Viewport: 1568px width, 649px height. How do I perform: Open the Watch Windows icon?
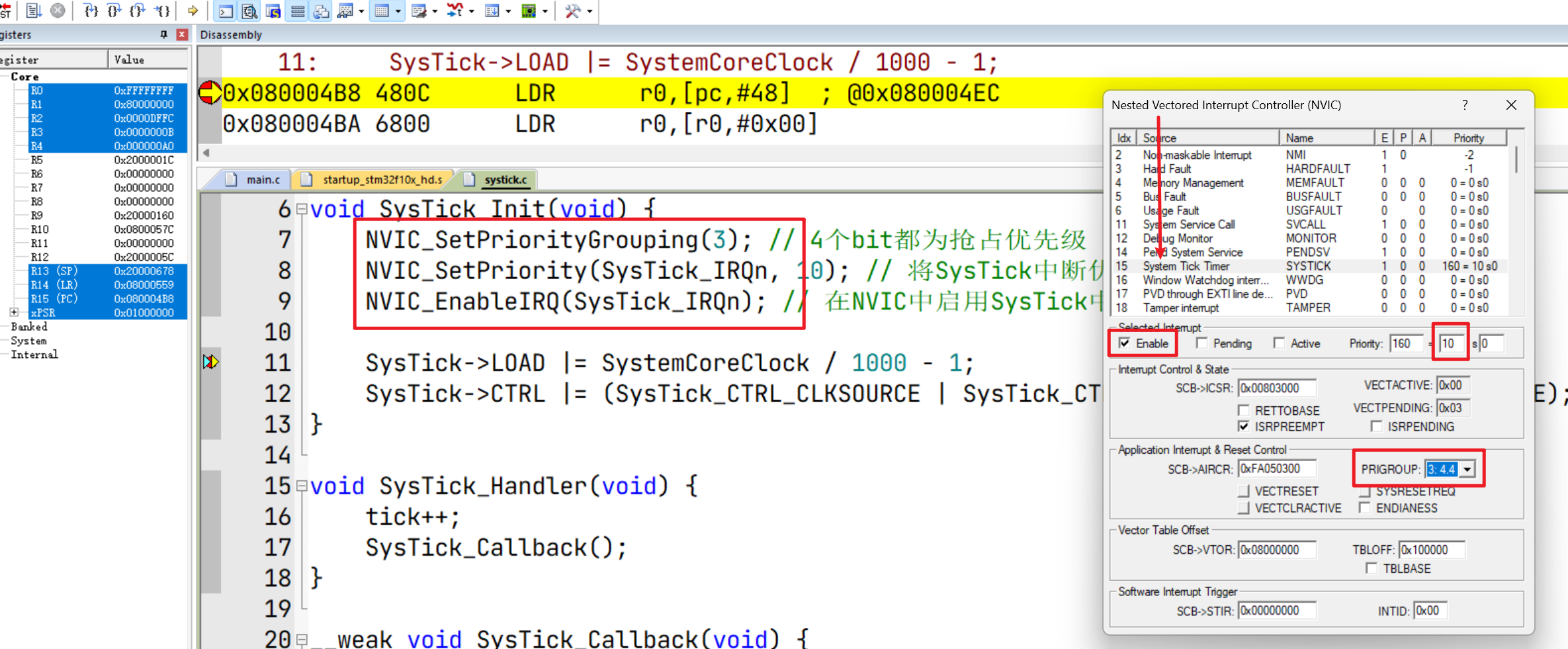pyautogui.click(x=345, y=11)
